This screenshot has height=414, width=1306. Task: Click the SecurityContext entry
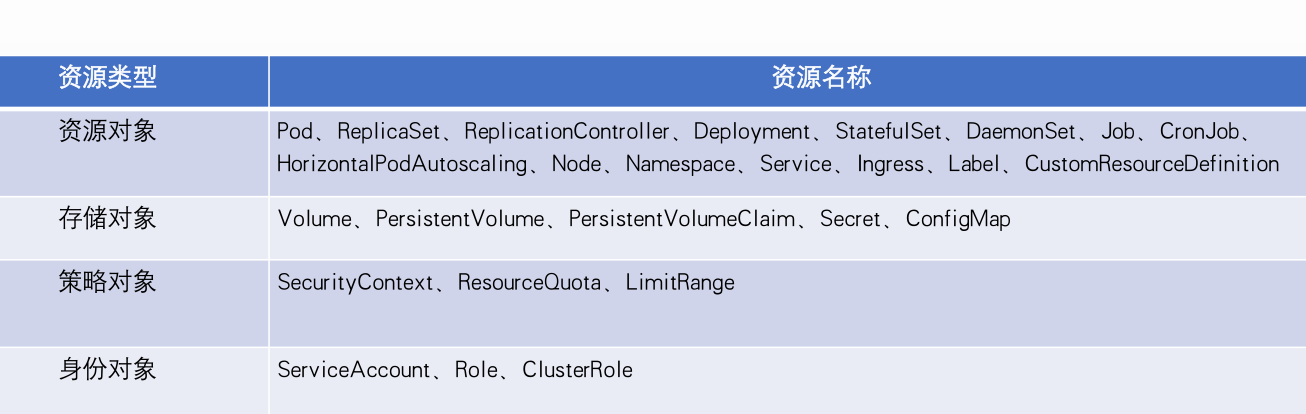coord(355,283)
